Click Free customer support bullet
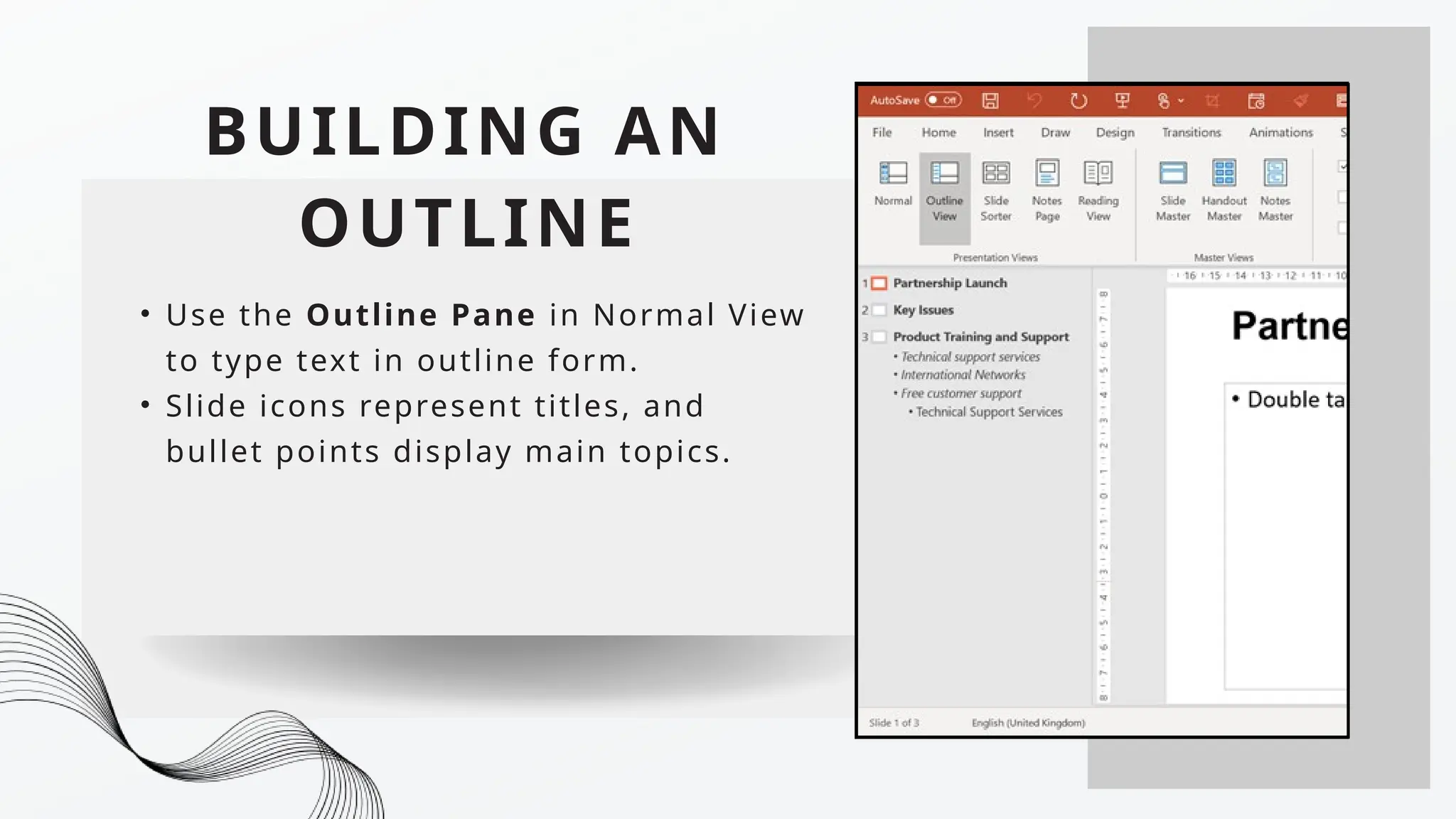1456x819 pixels. click(961, 393)
